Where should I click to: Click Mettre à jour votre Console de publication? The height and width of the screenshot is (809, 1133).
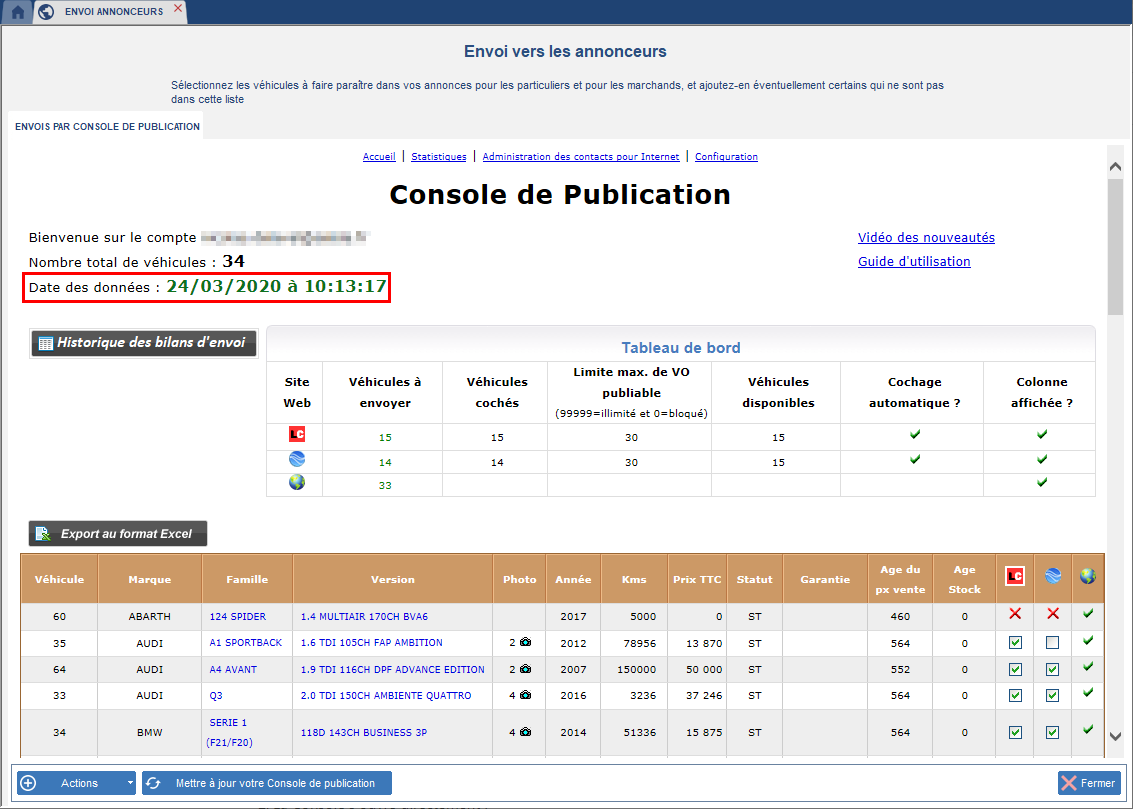(267, 783)
